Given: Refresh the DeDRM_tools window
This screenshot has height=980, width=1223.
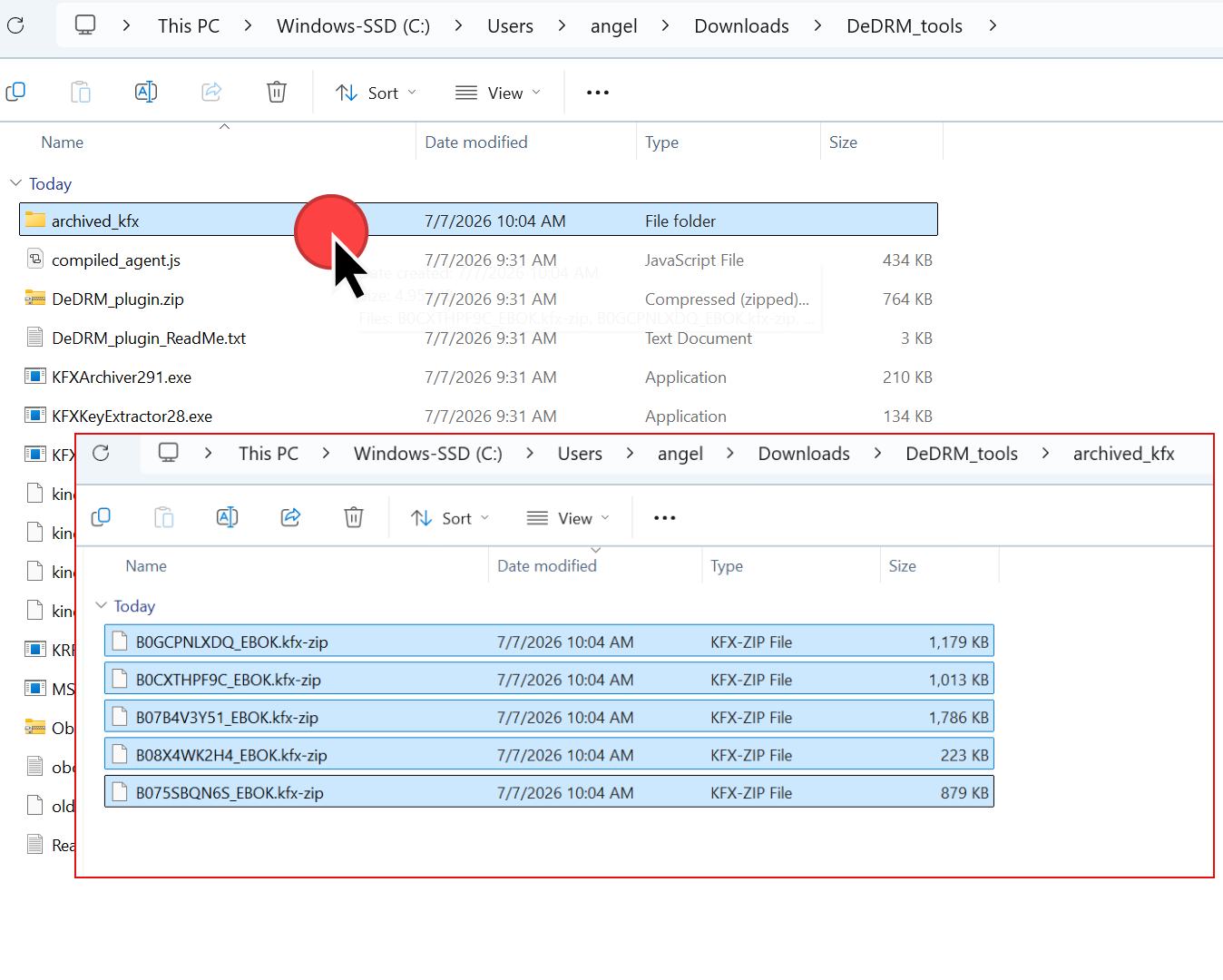Looking at the screenshot, I should coord(15,25).
